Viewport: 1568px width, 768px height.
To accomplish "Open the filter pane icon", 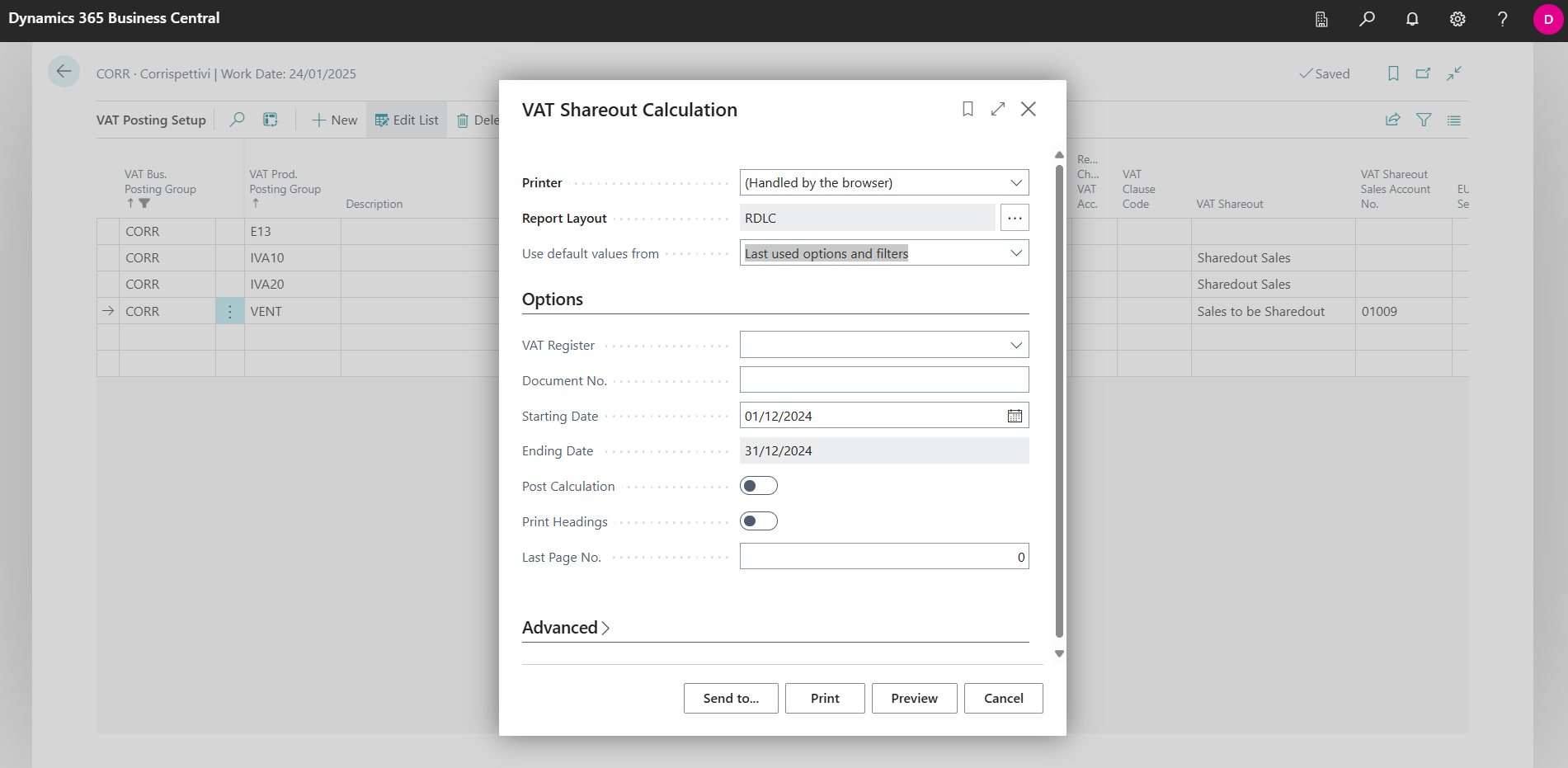I will (x=1424, y=120).
